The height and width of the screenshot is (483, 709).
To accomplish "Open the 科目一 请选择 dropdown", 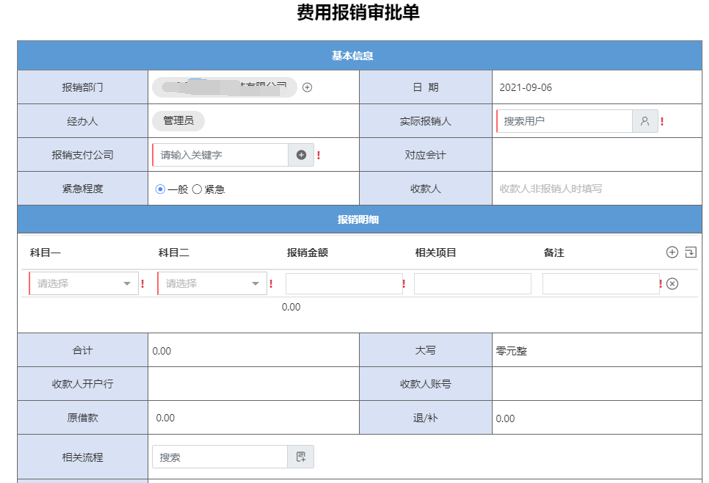I will 84,284.
